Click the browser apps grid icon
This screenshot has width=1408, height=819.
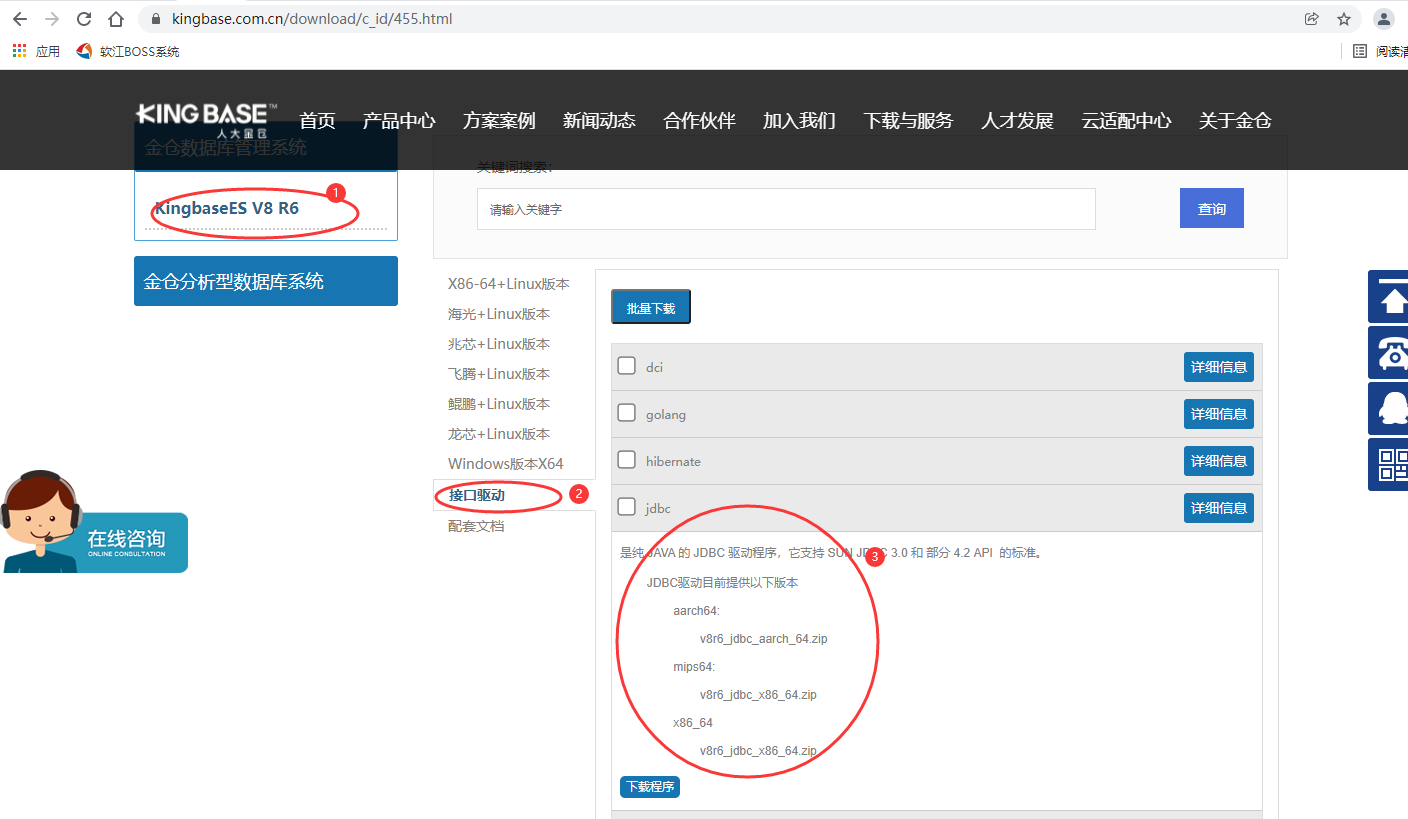click(x=18, y=50)
